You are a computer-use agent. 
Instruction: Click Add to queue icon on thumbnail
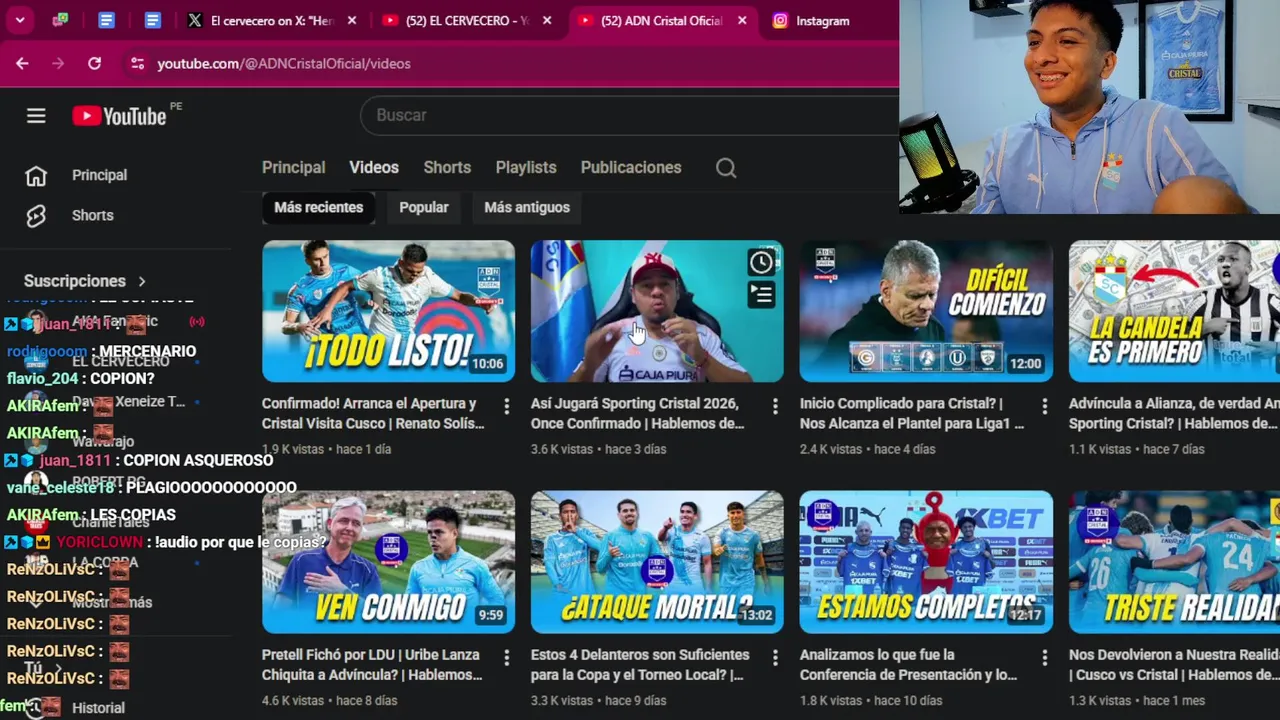762,295
